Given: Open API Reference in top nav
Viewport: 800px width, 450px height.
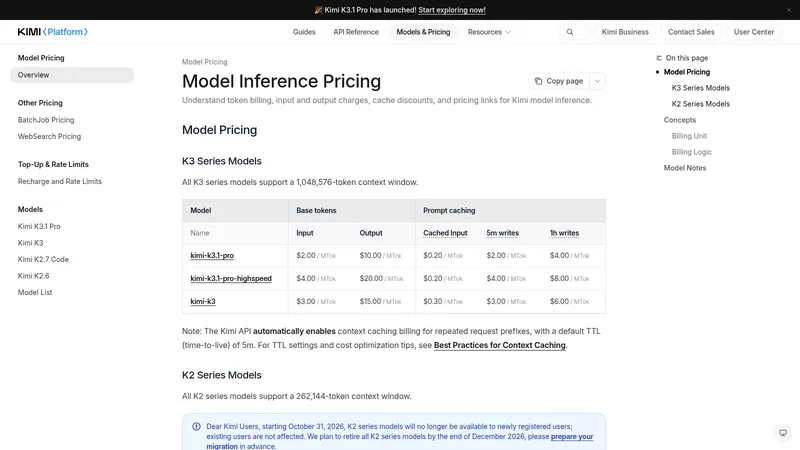Looking at the screenshot, I should [356, 32].
